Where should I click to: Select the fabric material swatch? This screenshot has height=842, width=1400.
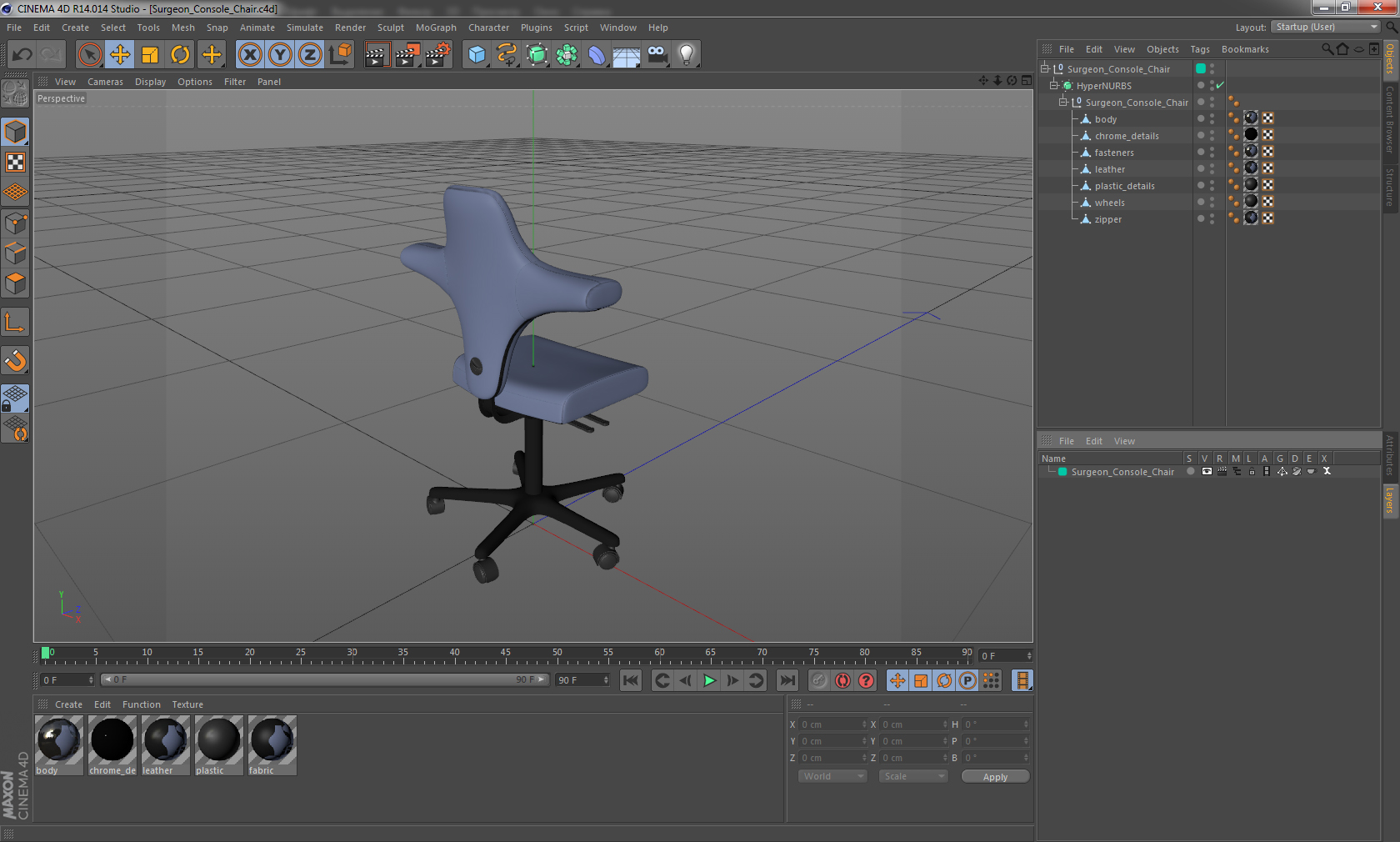click(x=272, y=745)
